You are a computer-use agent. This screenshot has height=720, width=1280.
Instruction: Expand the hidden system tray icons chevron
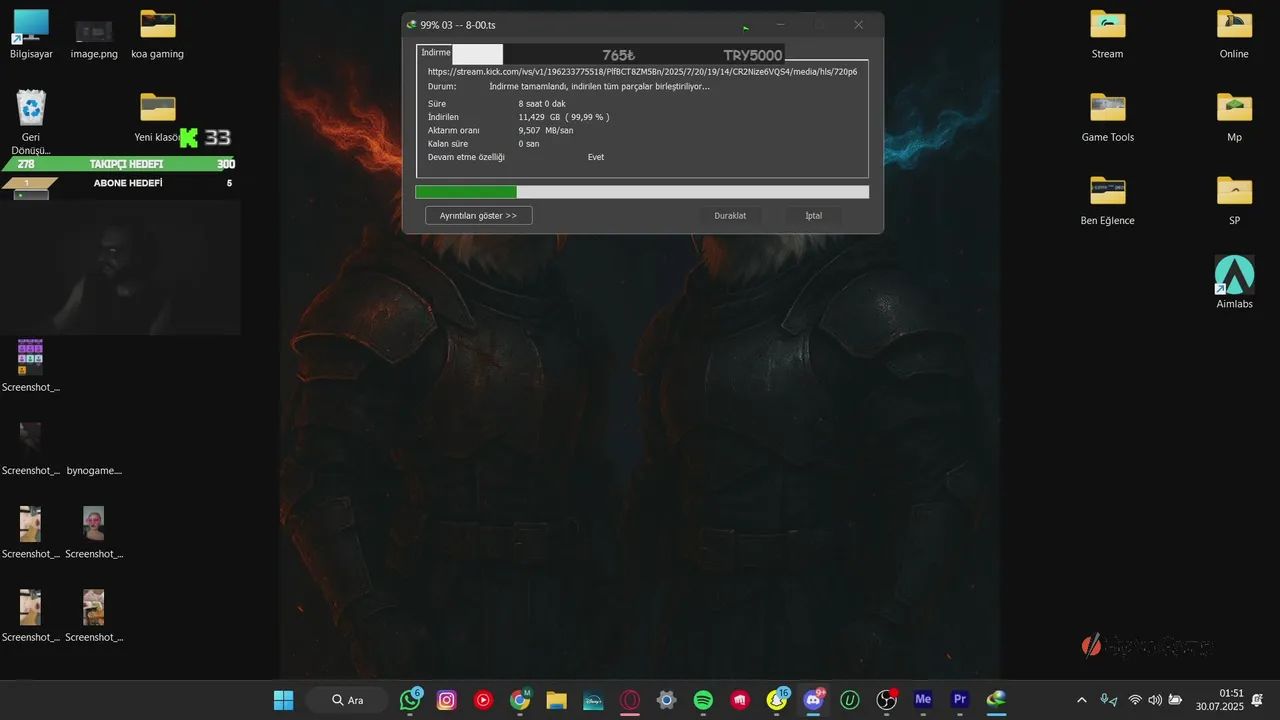pos(1081,700)
